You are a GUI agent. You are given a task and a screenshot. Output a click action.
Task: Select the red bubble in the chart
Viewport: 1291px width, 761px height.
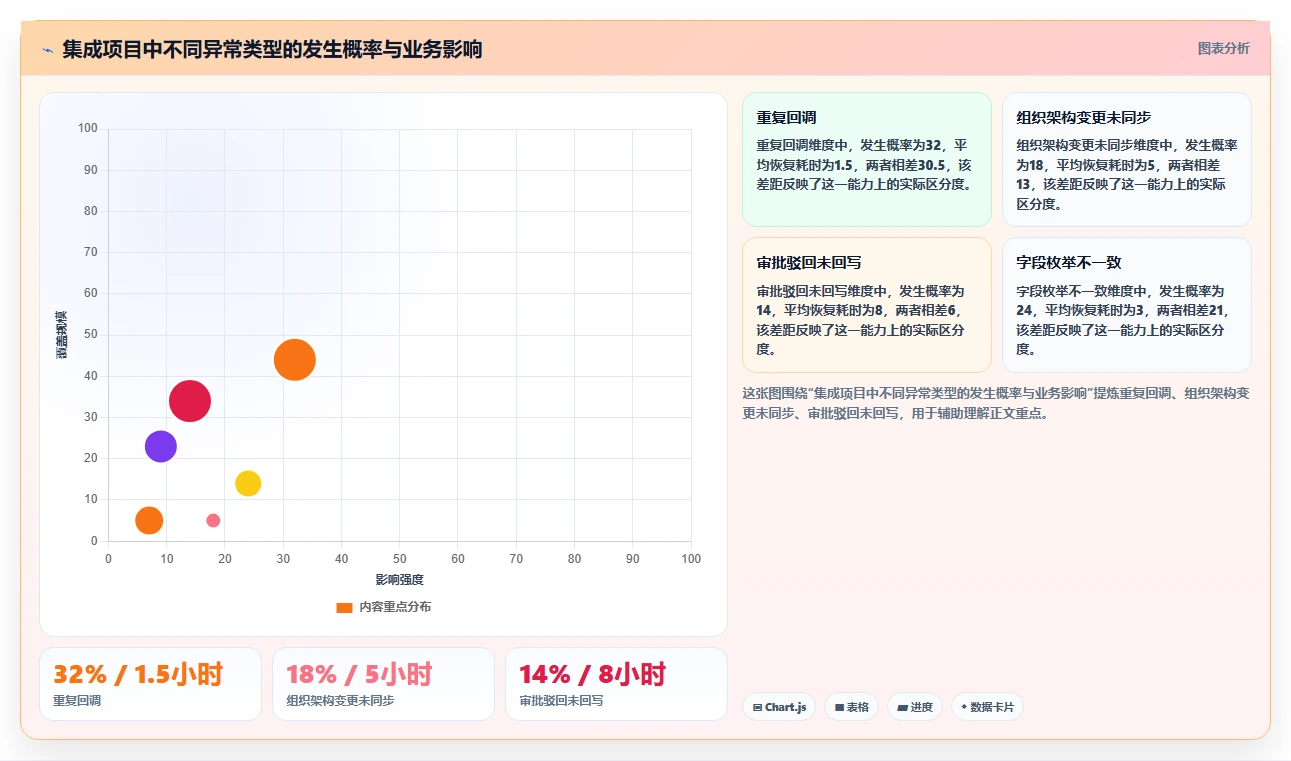(190, 401)
